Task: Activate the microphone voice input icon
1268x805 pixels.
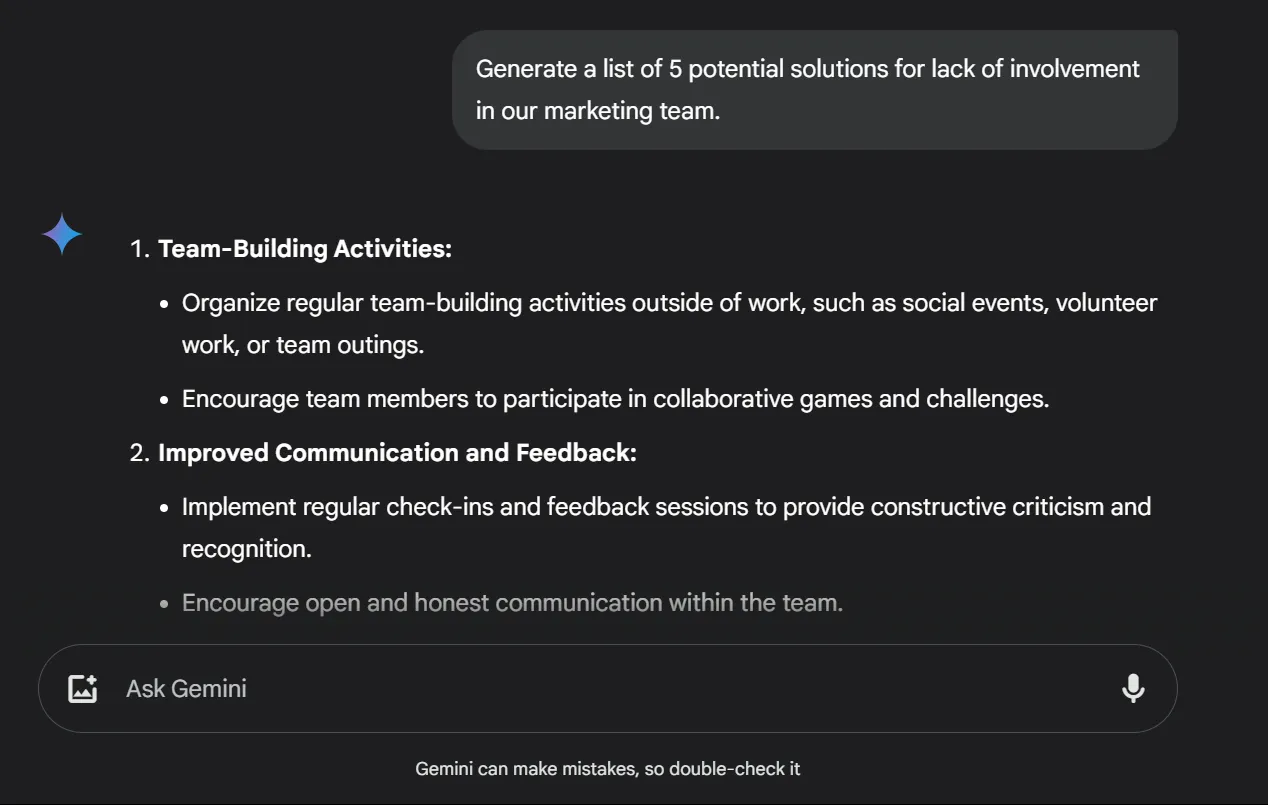Action: pyautogui.click(x=1133, y=688)
